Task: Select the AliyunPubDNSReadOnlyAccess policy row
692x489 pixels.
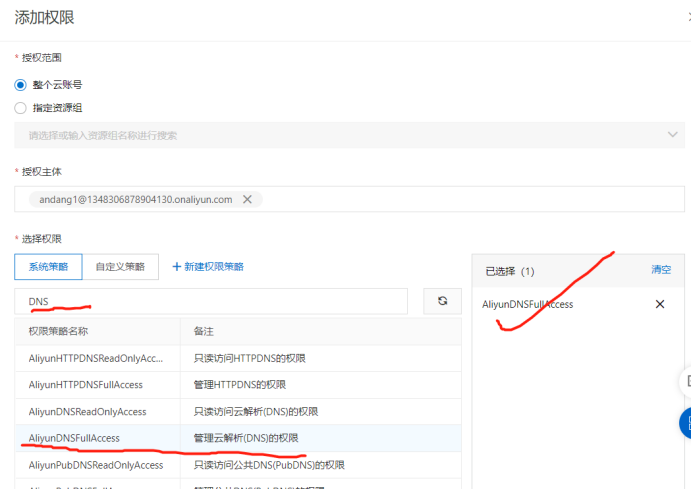Action: (95, 465)
